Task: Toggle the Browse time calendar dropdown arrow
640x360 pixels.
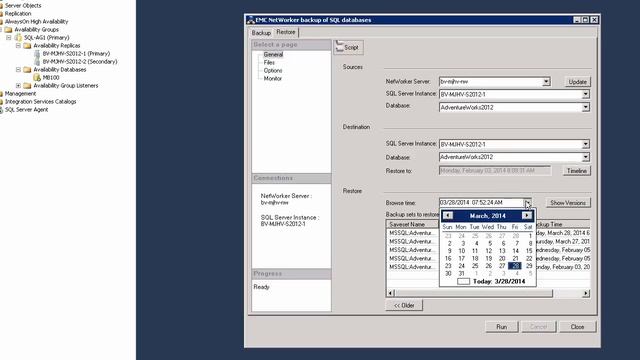Action: click(527, 202)
